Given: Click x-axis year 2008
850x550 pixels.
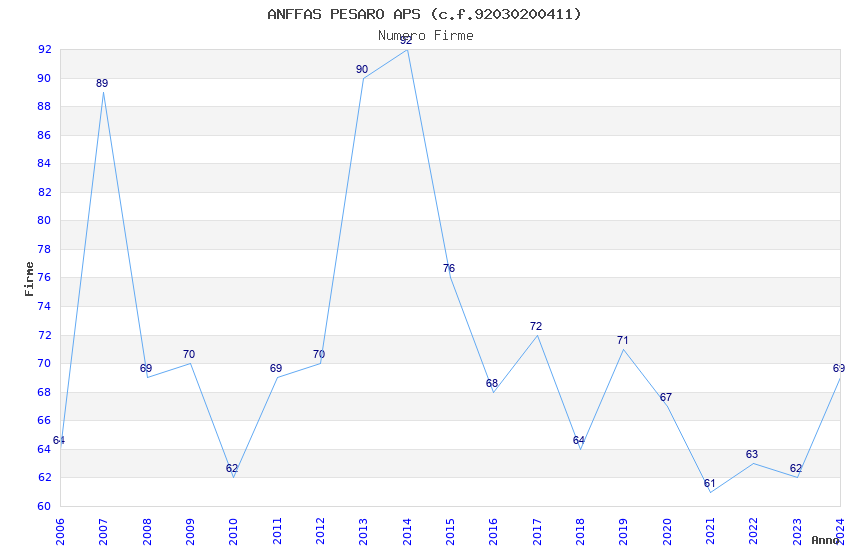Looking at the screenshot, I should pos(147,532).
